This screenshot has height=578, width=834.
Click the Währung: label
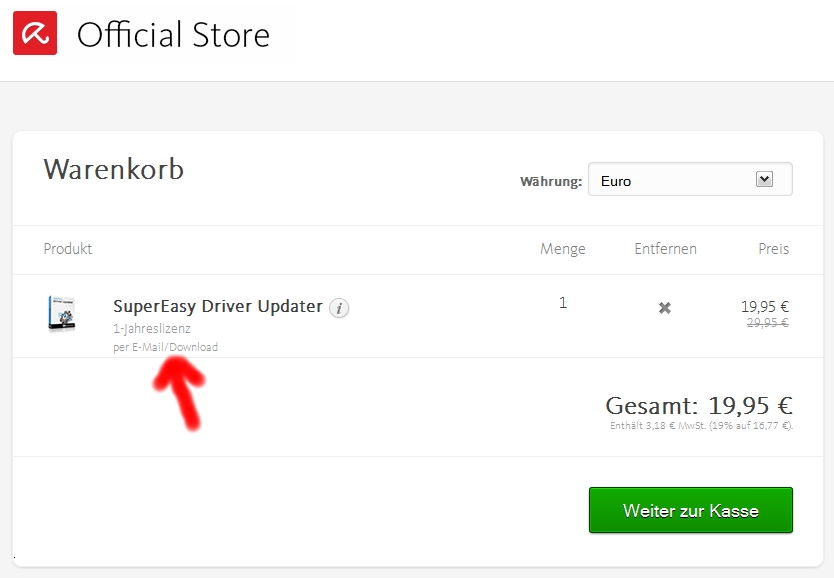[x=551, y=181]
